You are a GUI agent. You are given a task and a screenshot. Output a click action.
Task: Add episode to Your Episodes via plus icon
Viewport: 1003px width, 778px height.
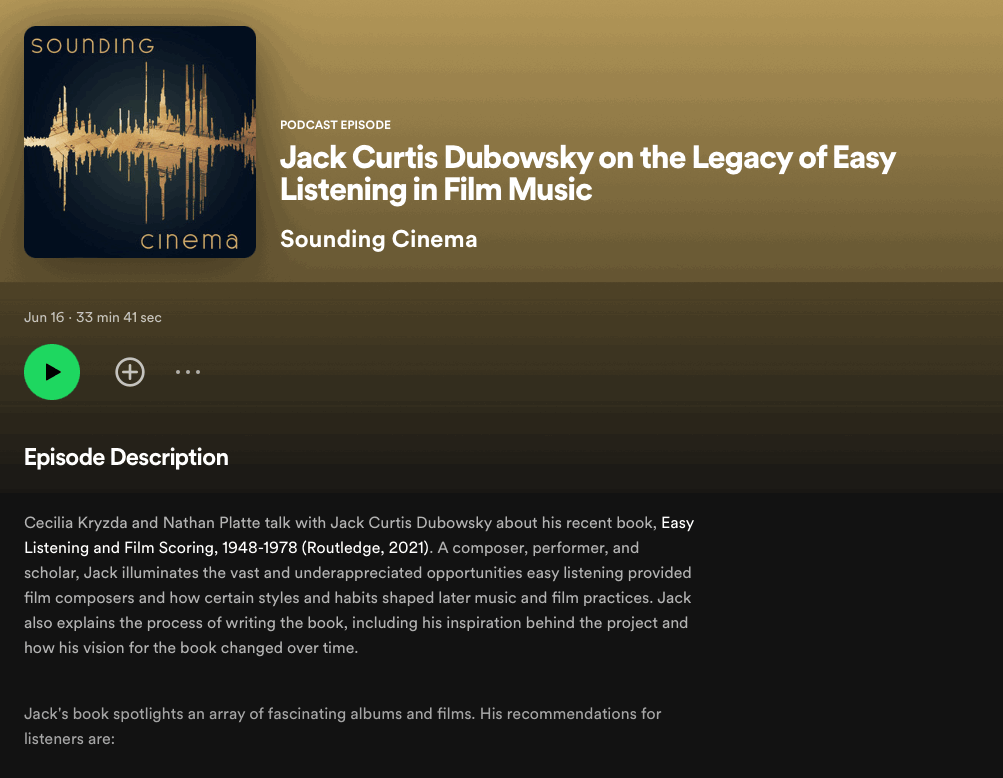(130, 372)
